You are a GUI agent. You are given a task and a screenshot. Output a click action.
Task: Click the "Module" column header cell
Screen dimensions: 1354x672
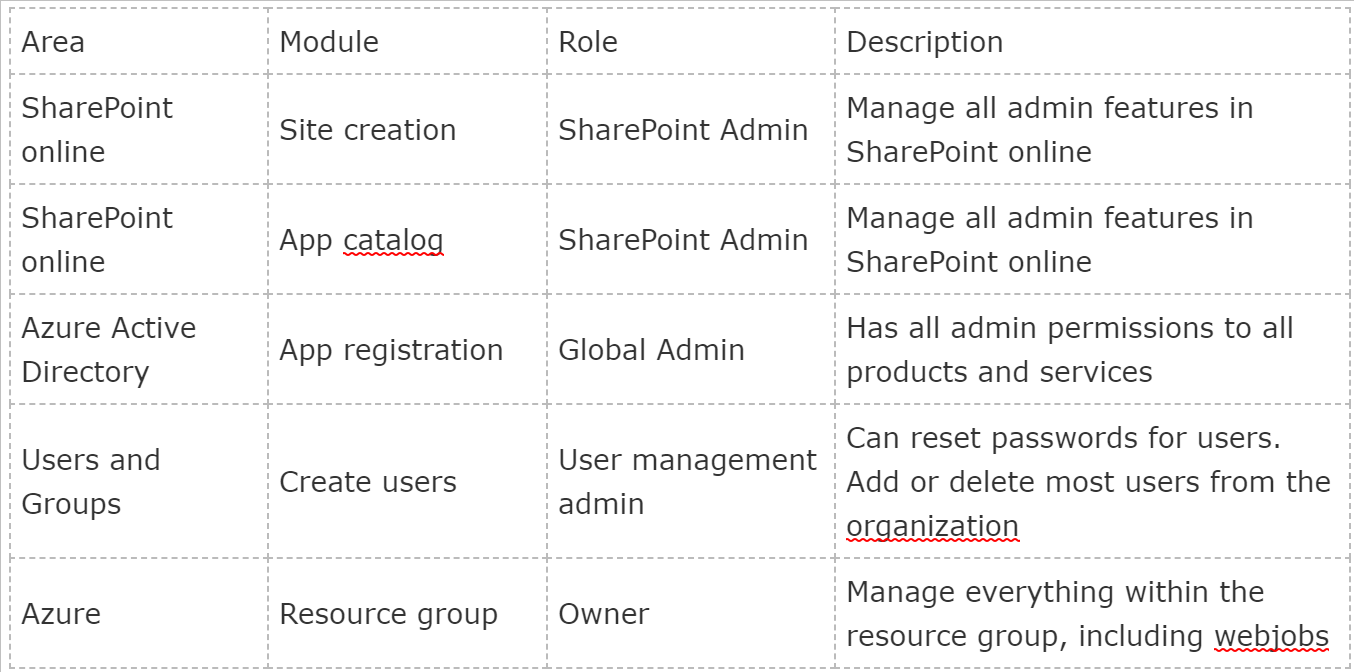[x=407, y=42]
